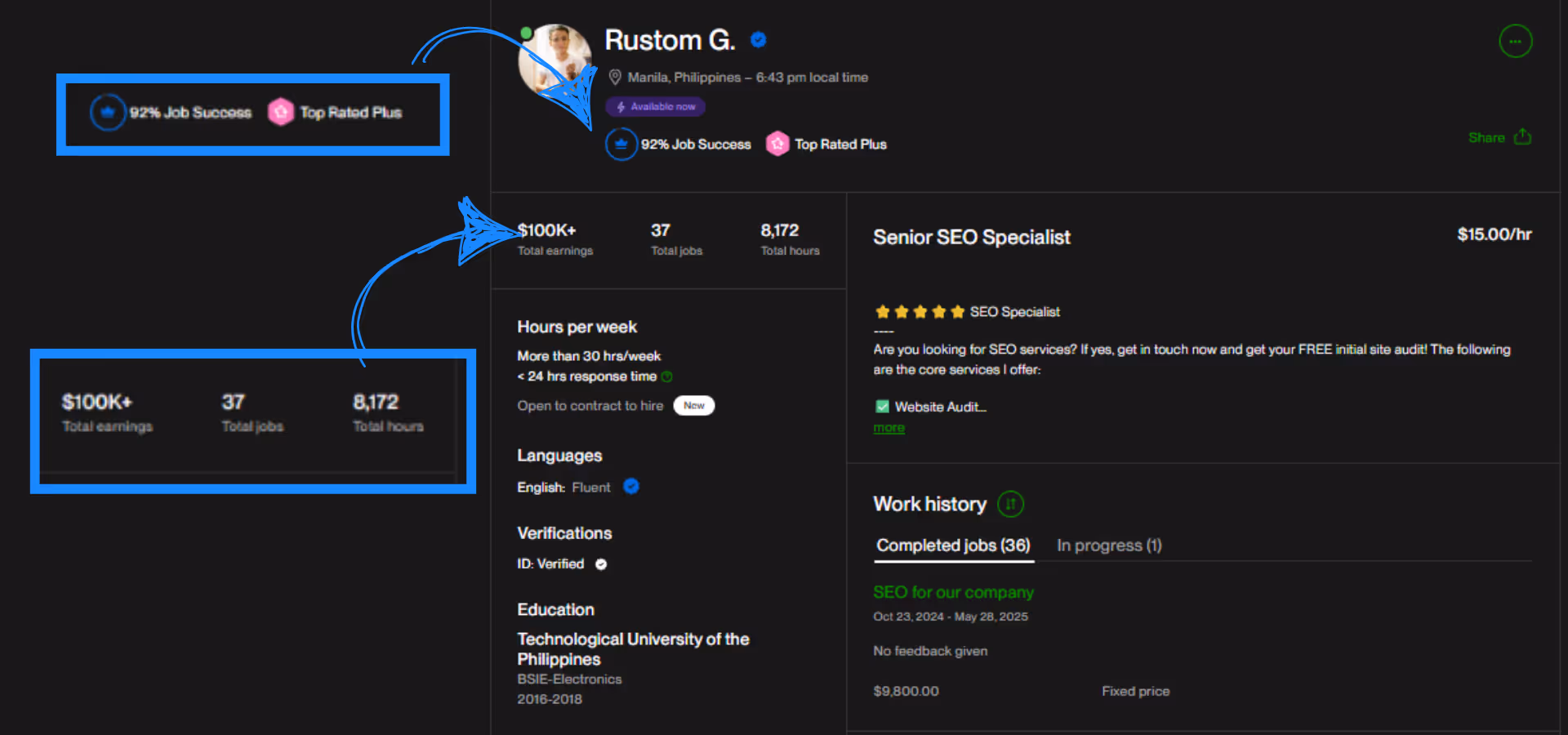Screen dimensions: 1568x735
Task: Click the check icon beside ID: Verified
Action: point(601,564)
